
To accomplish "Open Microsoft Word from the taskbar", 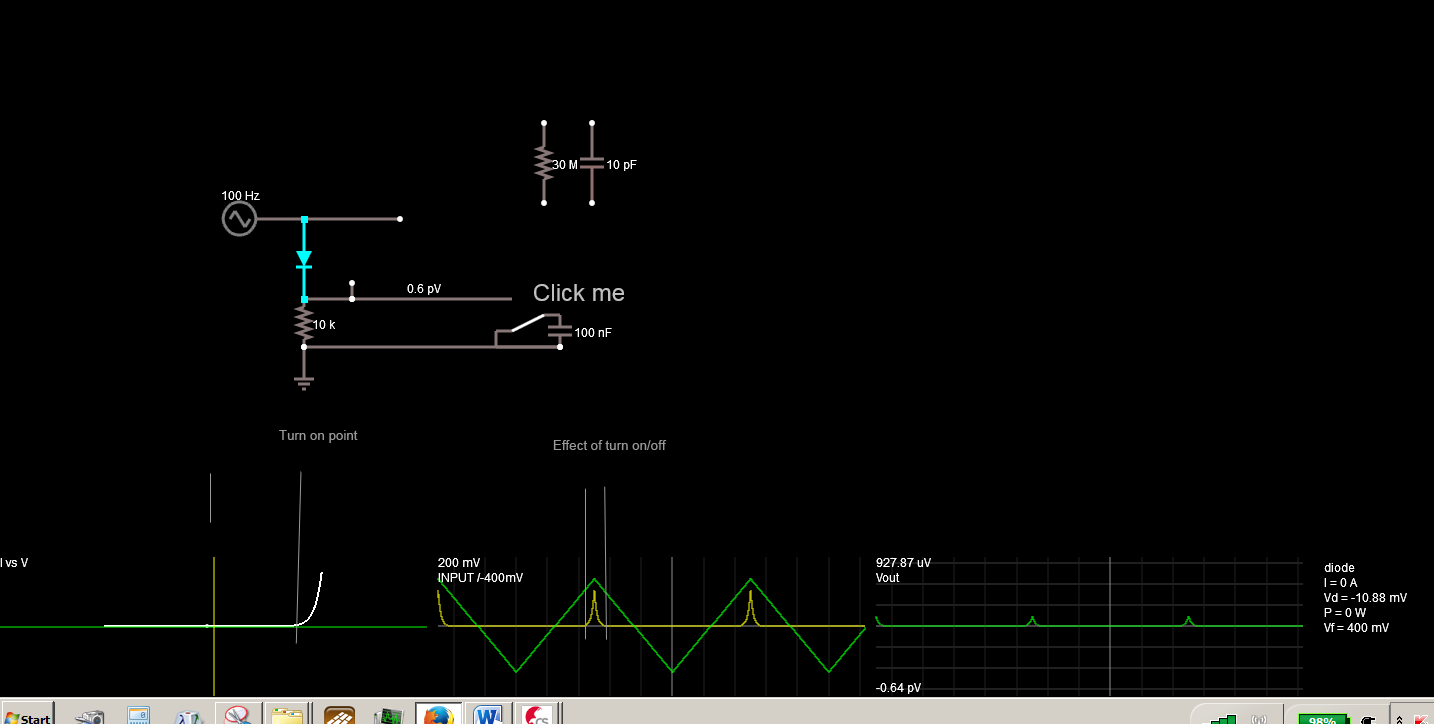I will 488,714.
